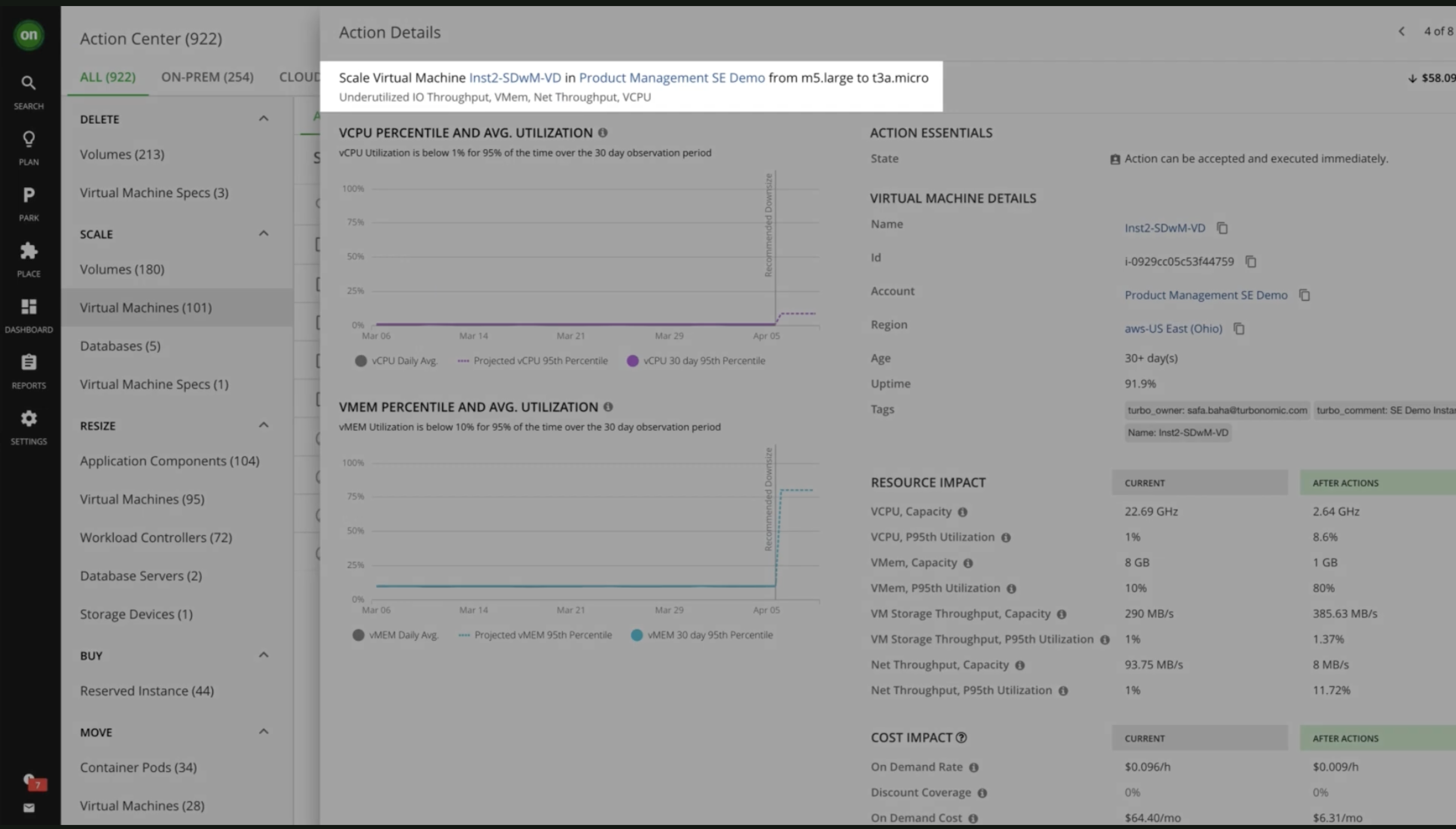
Task: Toggle the vCPU Daily Avg. legend series
Action: (x=397, y=361)
